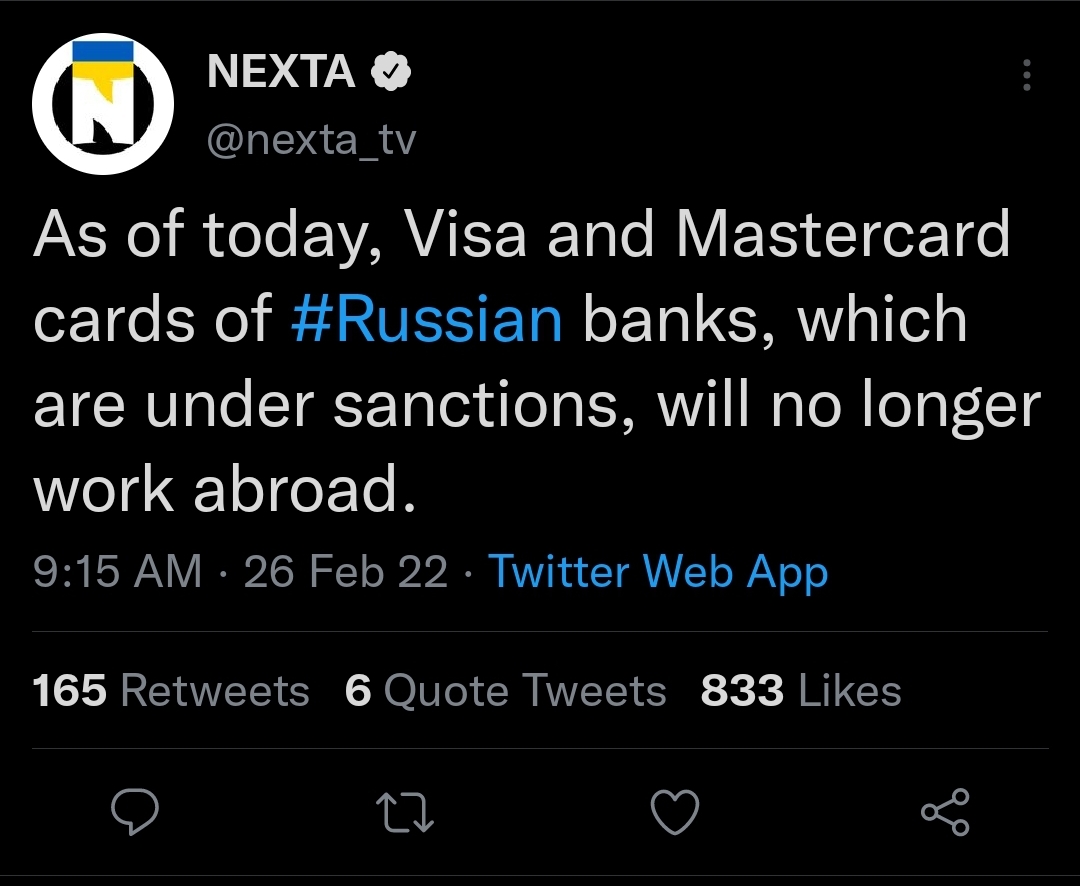The height and width of the screenshot is (886, 1080).
Task: View the 6 Quote Tweets
Action: 505,691
